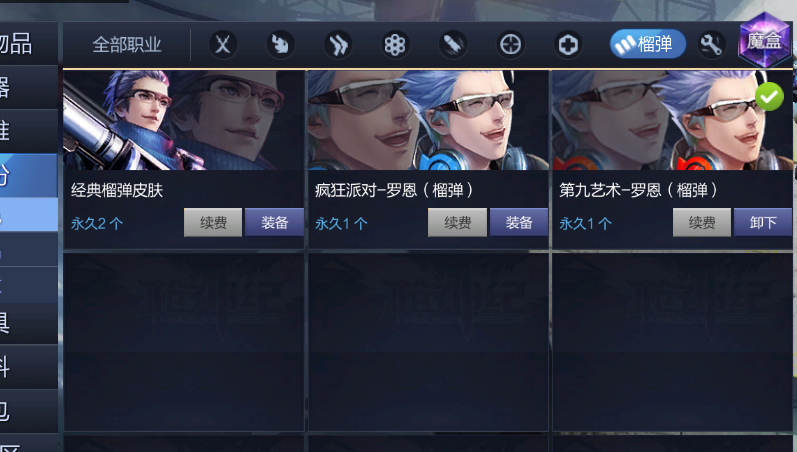Renew 疯狂派对-罗恩 skin with 续费

457,222
